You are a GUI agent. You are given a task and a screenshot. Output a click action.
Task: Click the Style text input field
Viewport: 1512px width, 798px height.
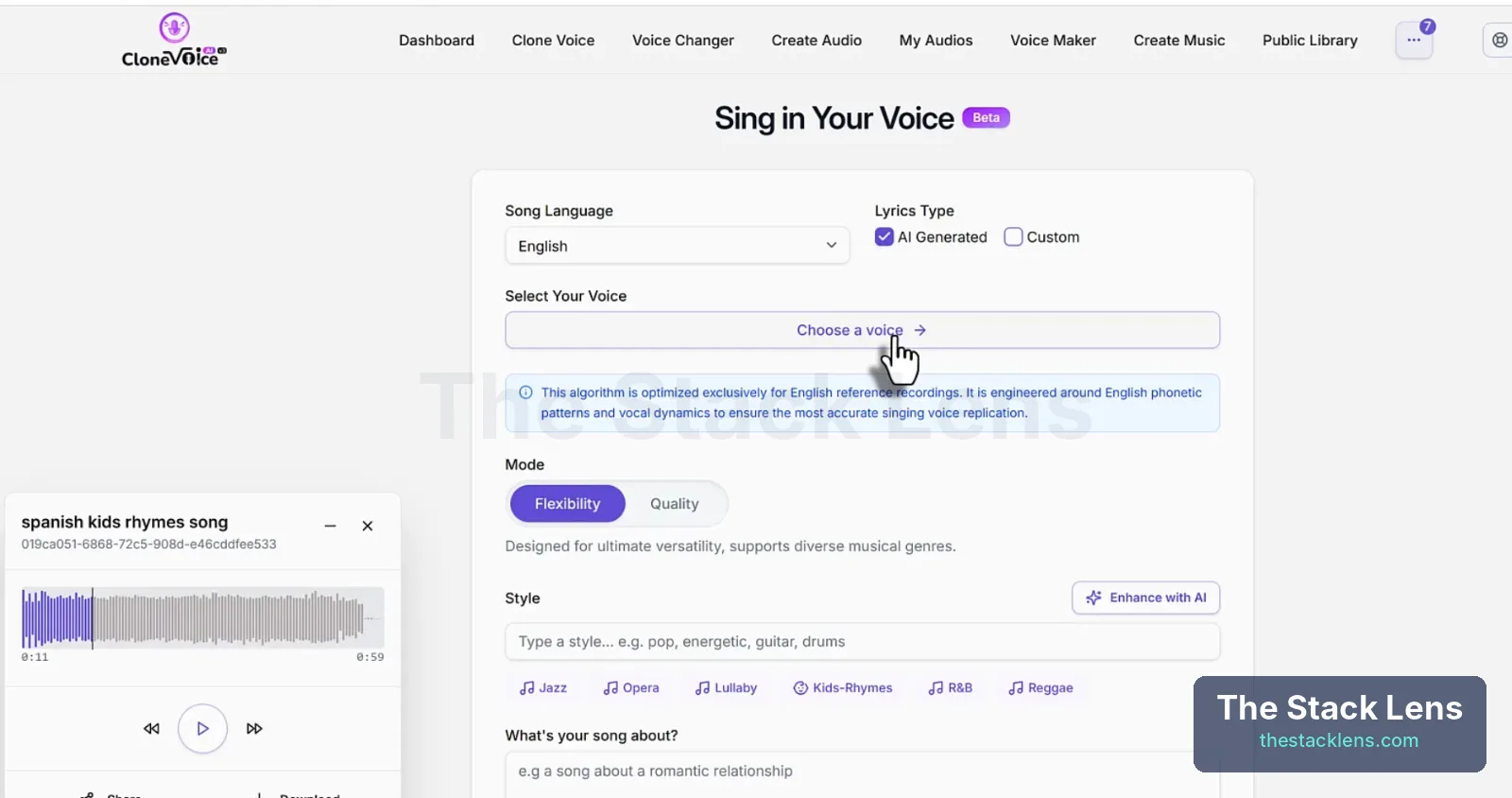point(863,641)
